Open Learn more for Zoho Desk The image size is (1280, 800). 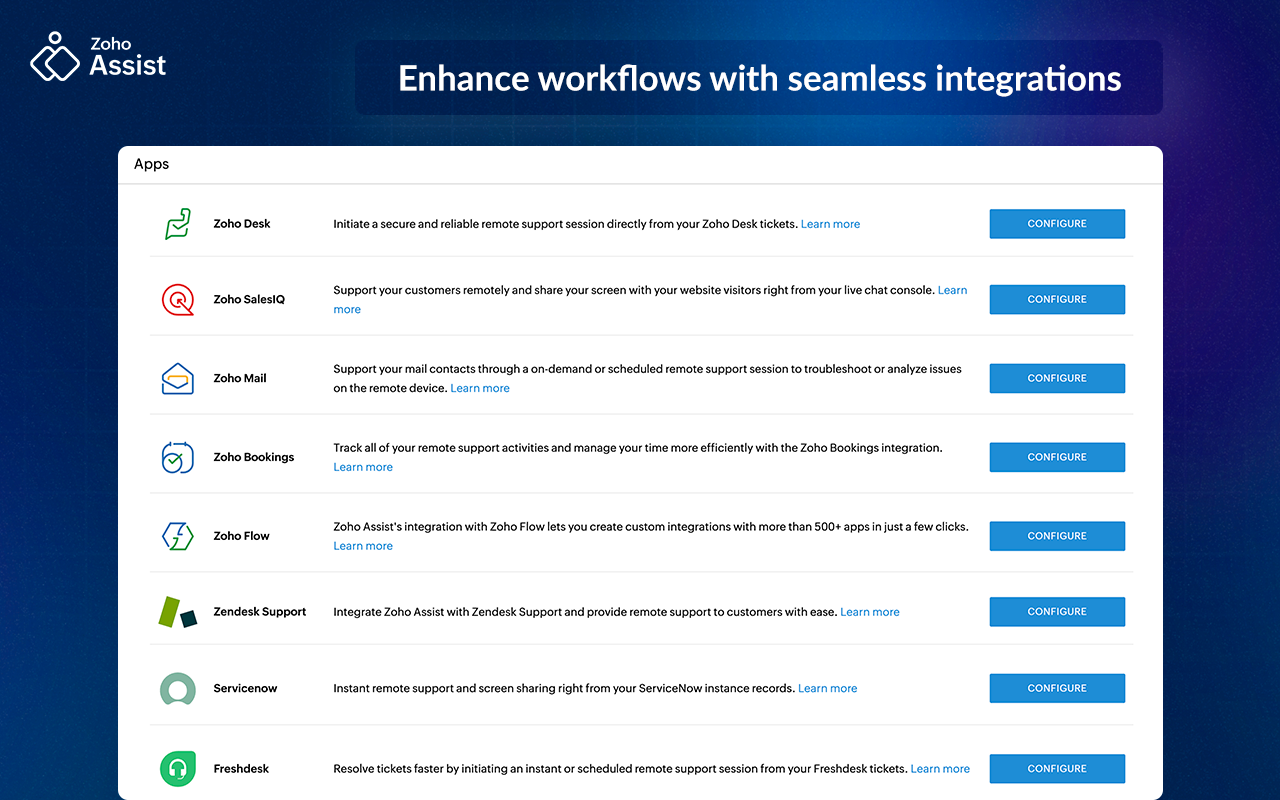coord(830,224)
